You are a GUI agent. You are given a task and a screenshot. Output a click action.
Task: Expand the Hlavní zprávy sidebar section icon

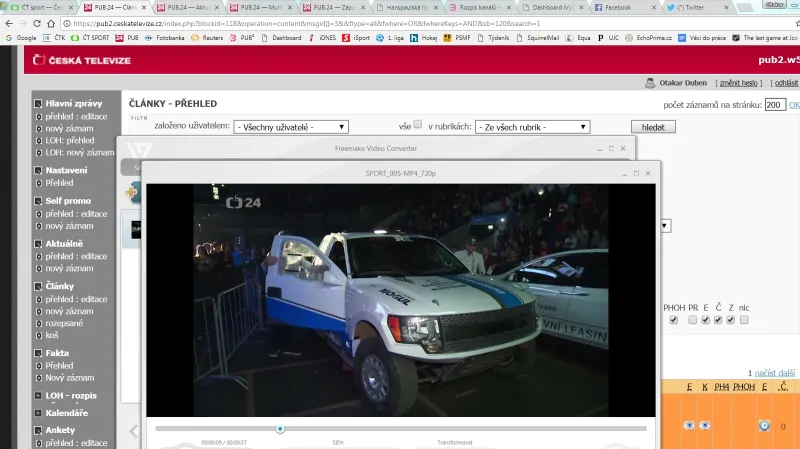pos(38,103)
